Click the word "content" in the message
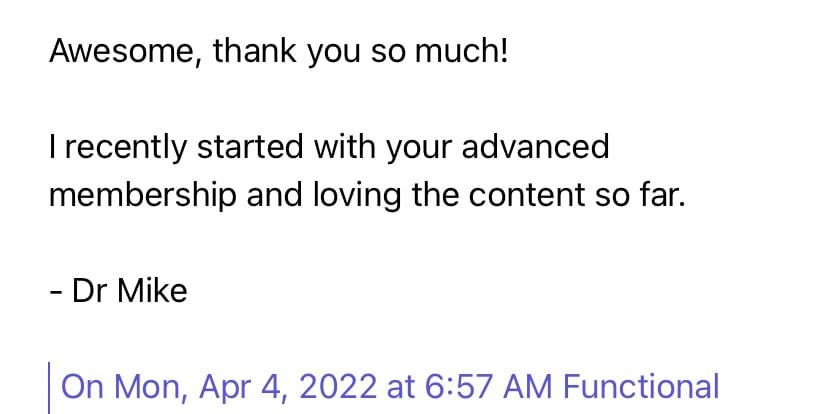Screen dimensions: 828x414 (516, 194)
